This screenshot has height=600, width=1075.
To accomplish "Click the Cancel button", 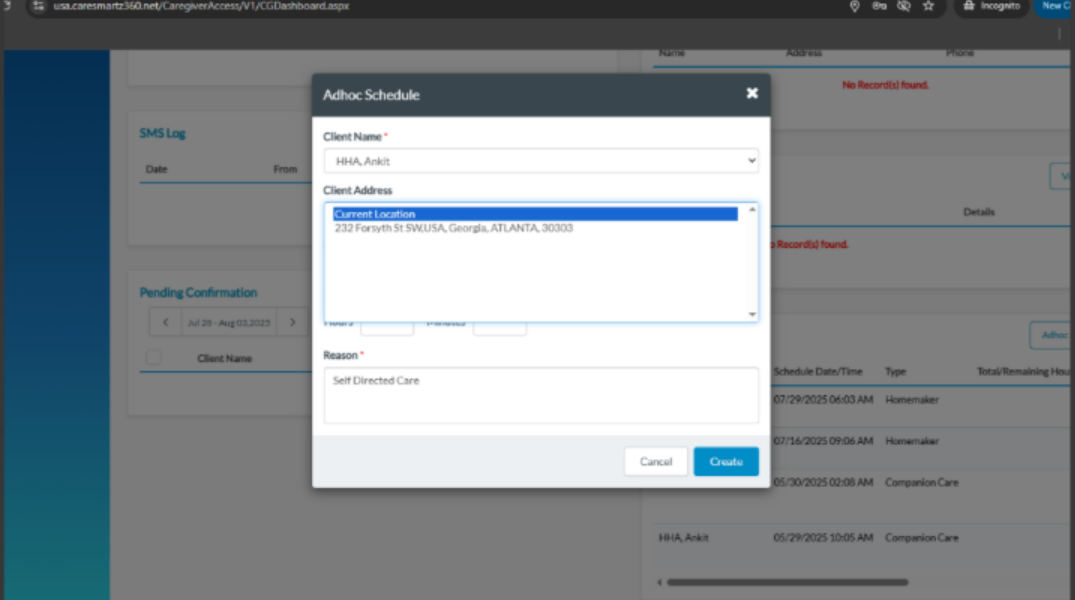I will (x=655, y=461).
